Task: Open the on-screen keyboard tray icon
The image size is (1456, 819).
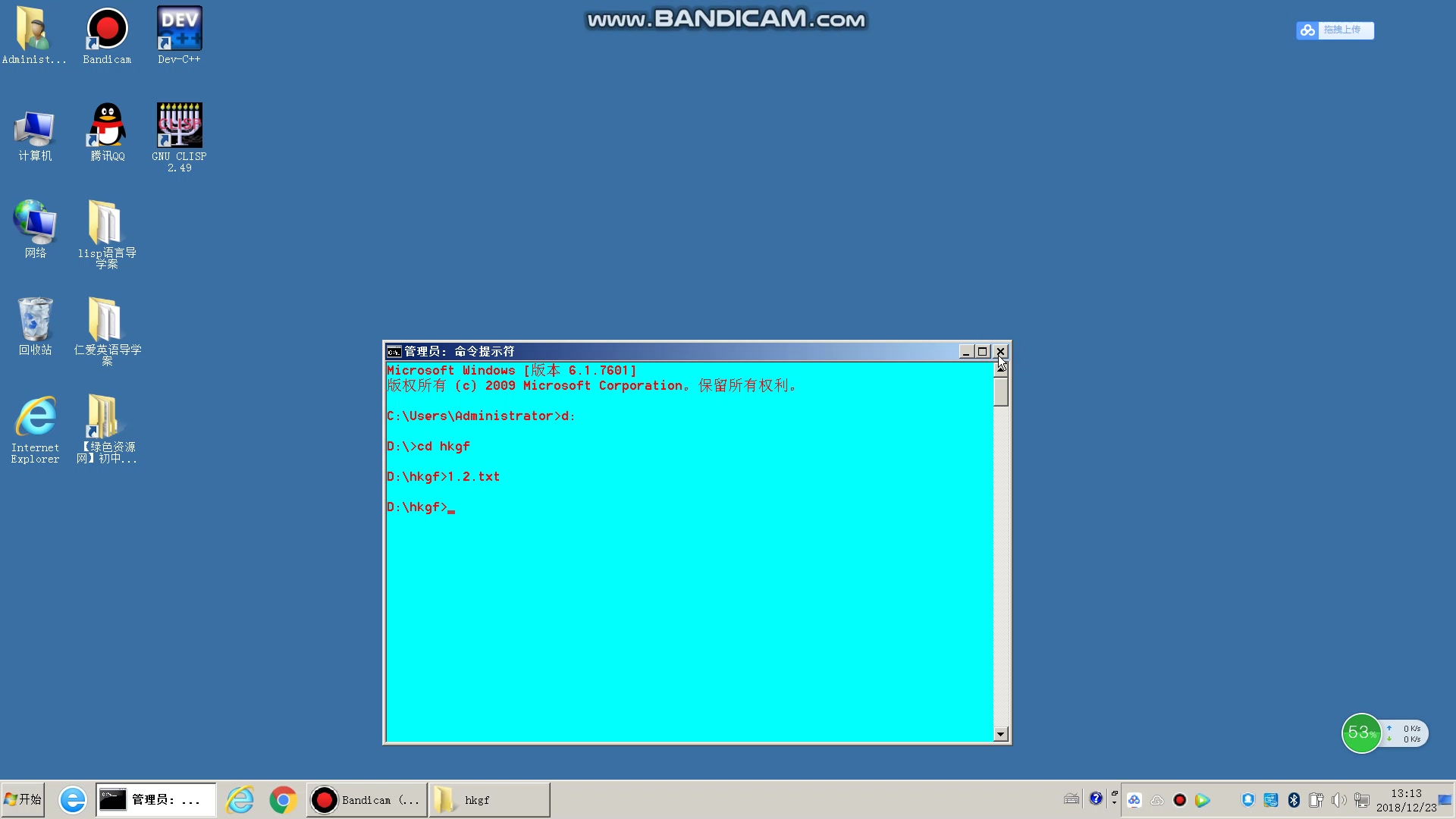Action: pyautogui.click(x=1072, y=799)
